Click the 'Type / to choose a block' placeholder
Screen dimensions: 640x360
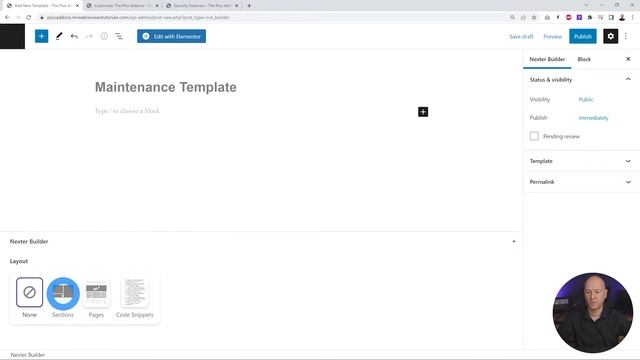[127, 111]
